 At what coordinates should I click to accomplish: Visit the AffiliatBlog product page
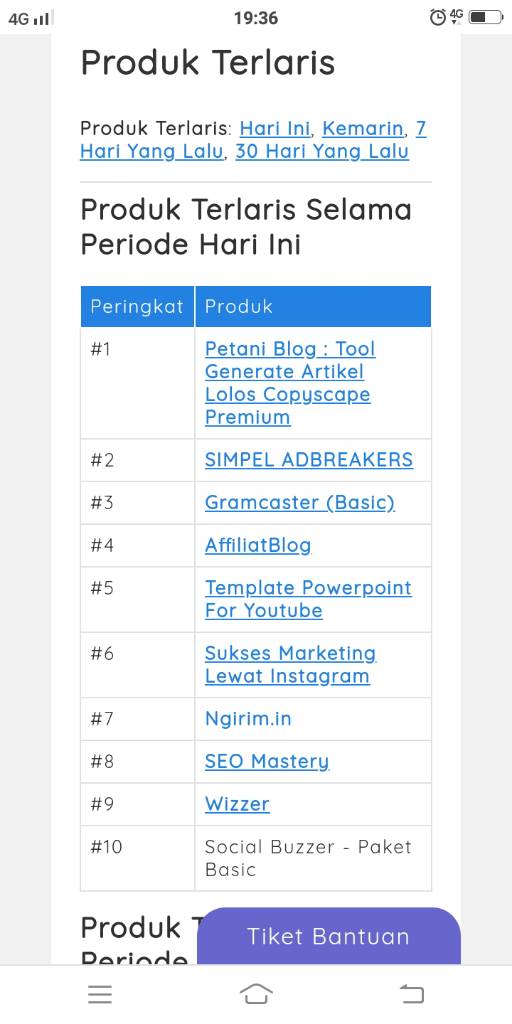pos(258,545)
